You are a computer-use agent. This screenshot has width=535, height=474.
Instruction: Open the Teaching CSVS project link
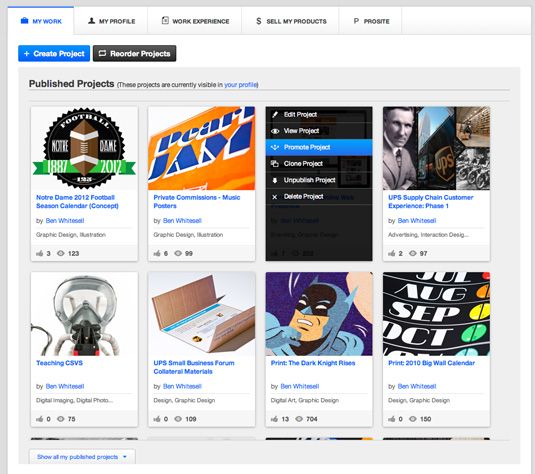59,363
